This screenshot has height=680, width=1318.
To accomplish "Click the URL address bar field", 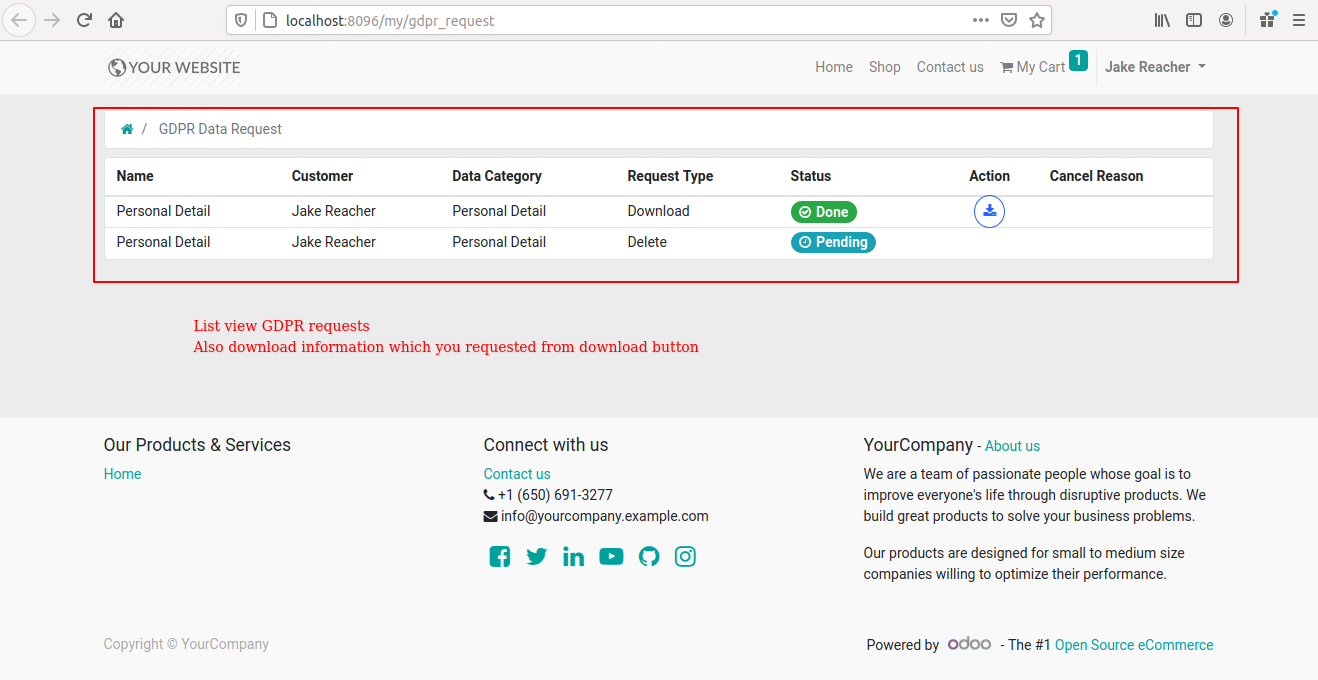I will click(x=620, y=20).
